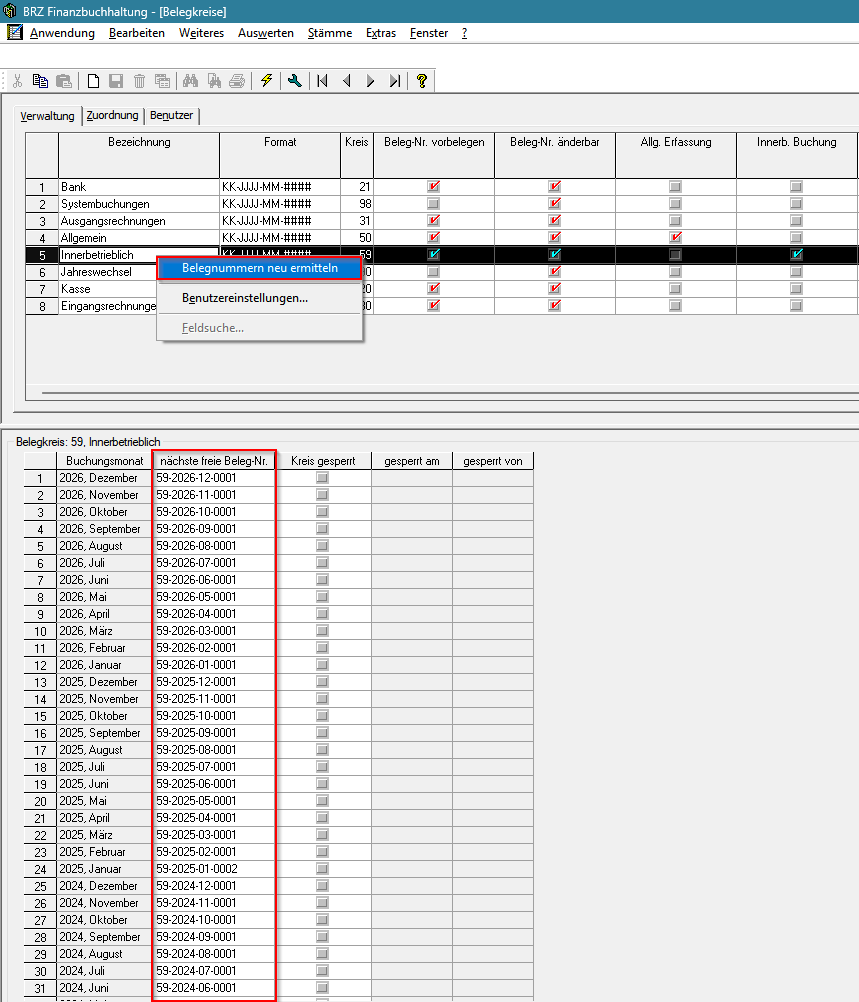Open the Extras menu
This screenshot has width=859, height=1002.
point(381,33)
